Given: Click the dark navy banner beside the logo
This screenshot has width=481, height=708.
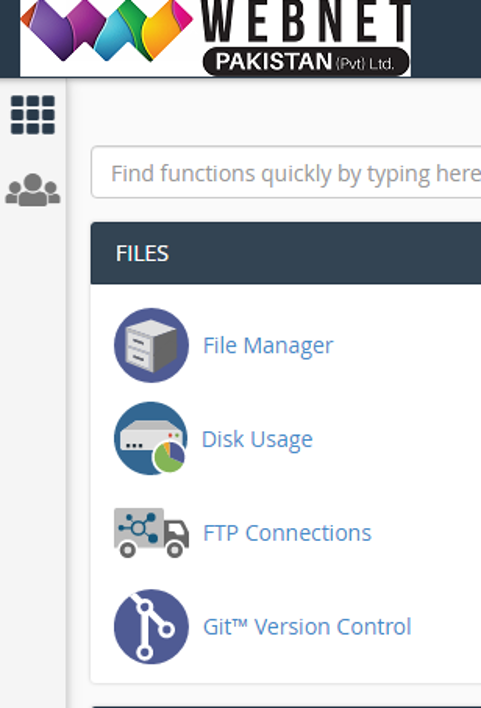Looking at the screenshot, I should 446,38.
